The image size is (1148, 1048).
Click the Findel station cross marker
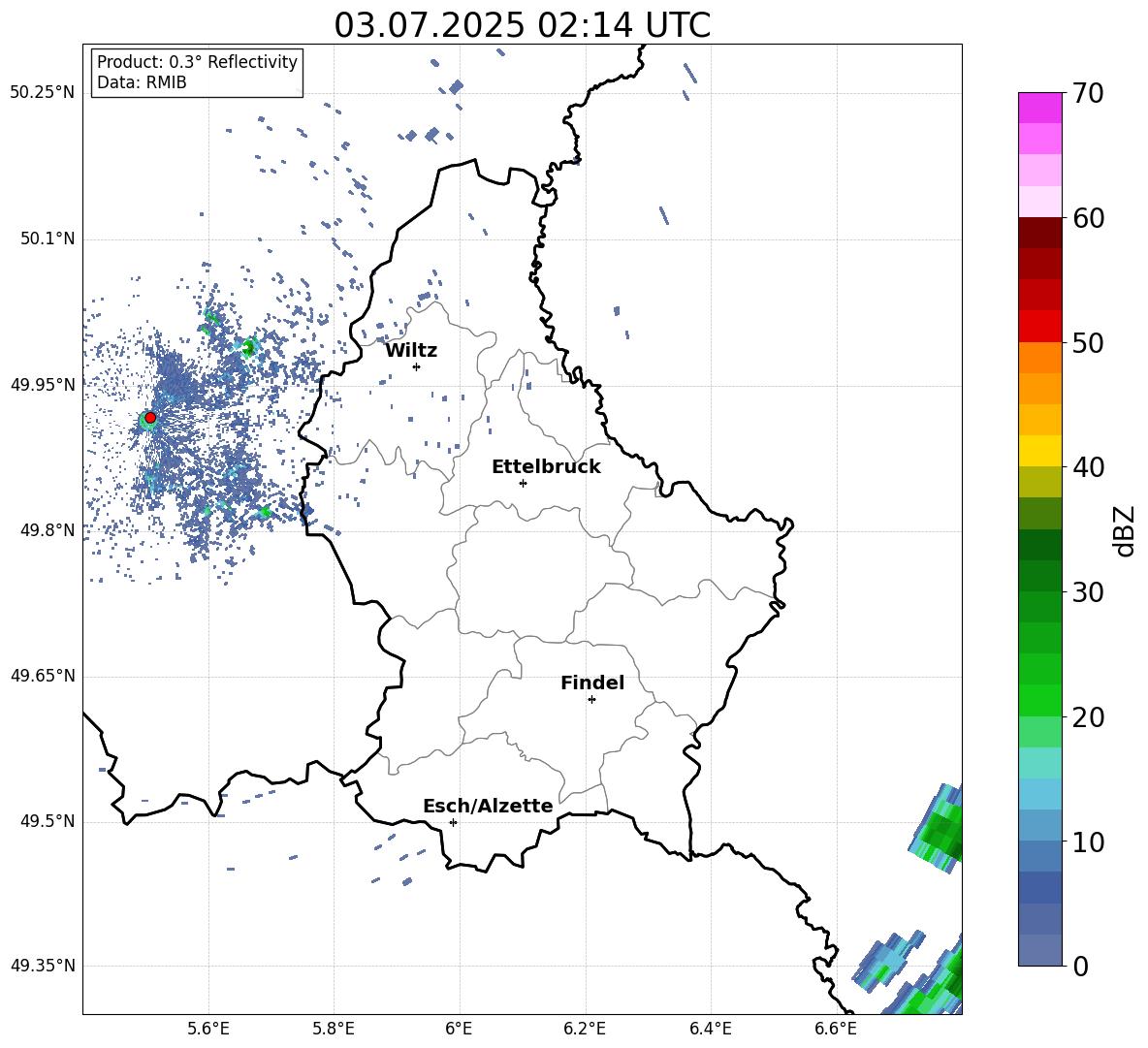click(x=591, y=700)
